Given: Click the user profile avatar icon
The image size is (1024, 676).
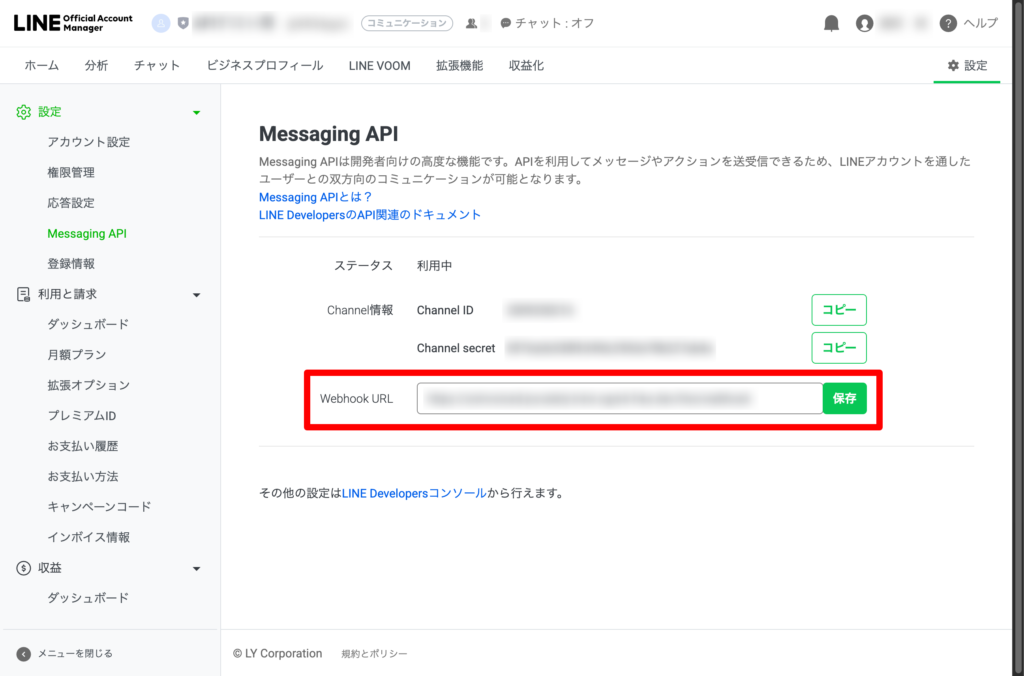Looking at the screenshot, I should (x=864, y=23).
